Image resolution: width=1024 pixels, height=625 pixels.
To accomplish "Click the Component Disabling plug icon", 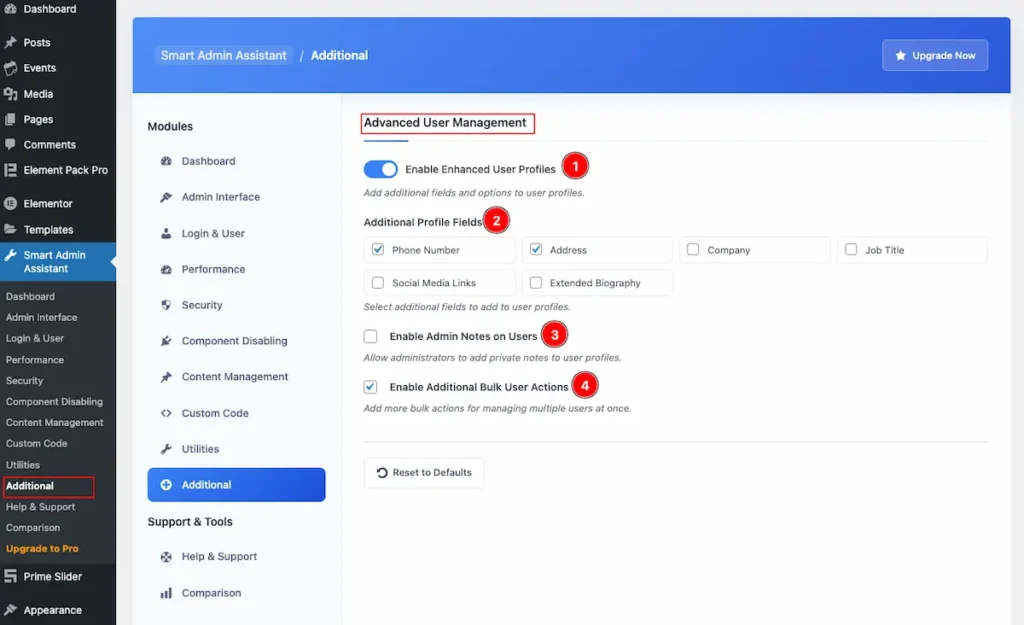I will click(167, 341).
